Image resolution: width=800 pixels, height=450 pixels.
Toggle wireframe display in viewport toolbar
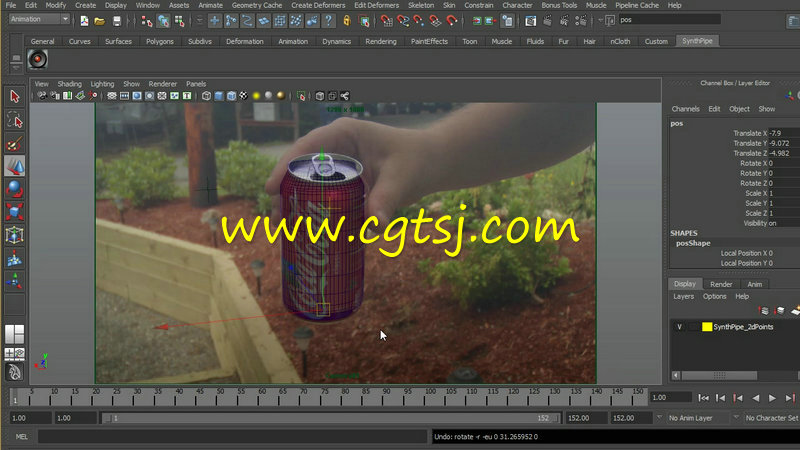click(x=206, y=96)
